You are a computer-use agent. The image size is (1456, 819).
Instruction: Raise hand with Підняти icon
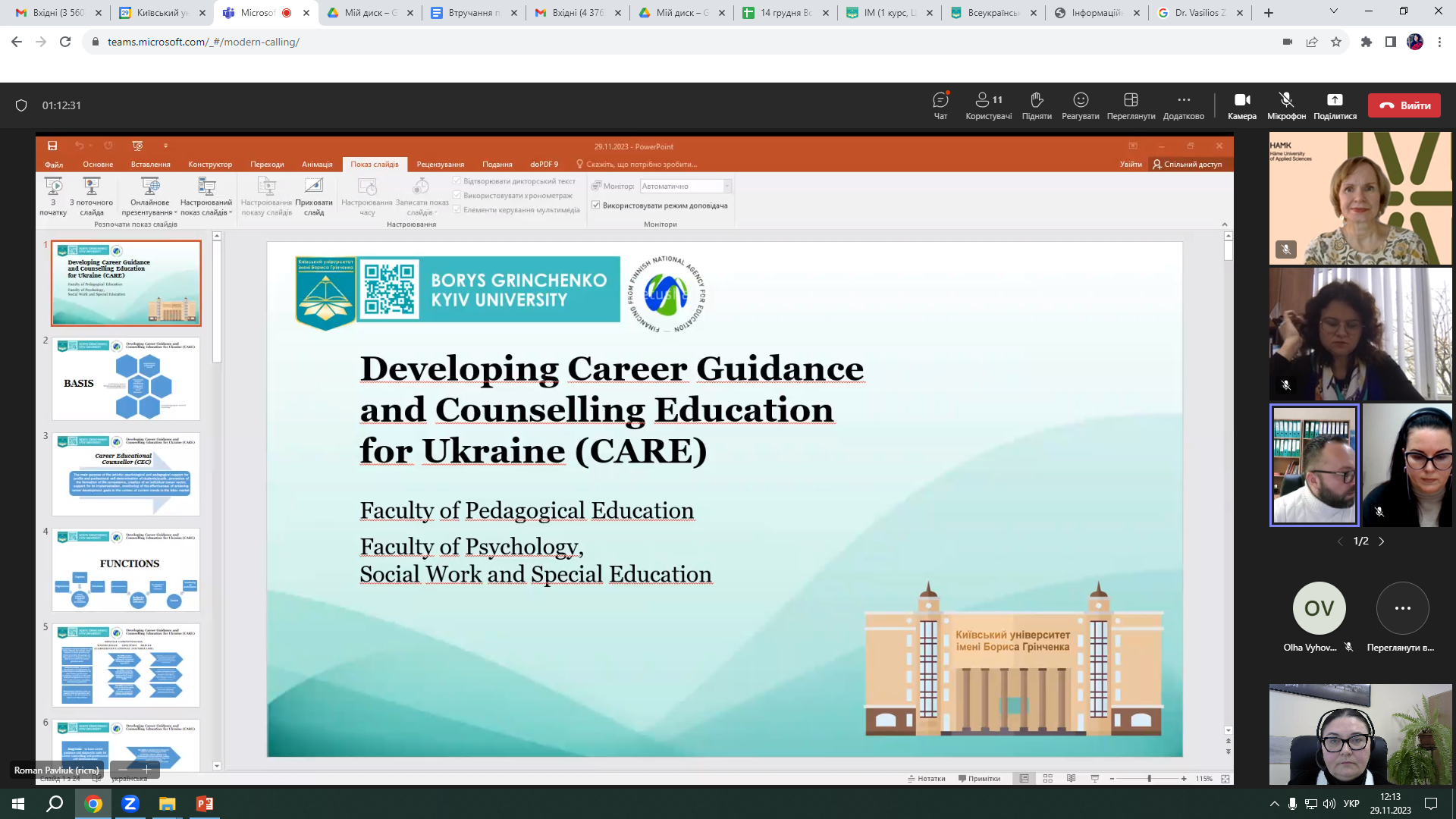1037,105
